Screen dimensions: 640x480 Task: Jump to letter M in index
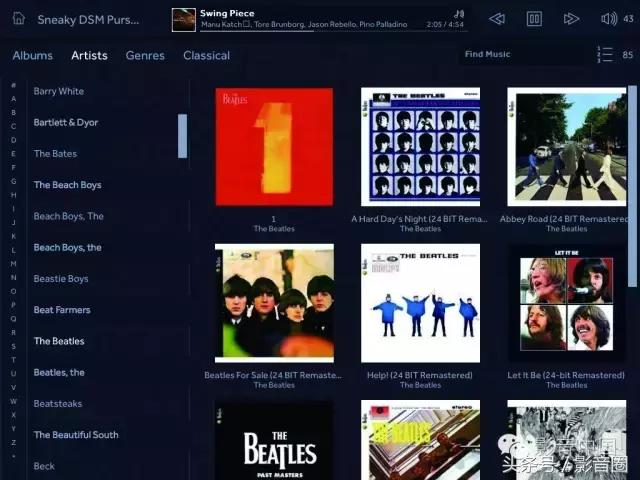click(x=13, y=264)
